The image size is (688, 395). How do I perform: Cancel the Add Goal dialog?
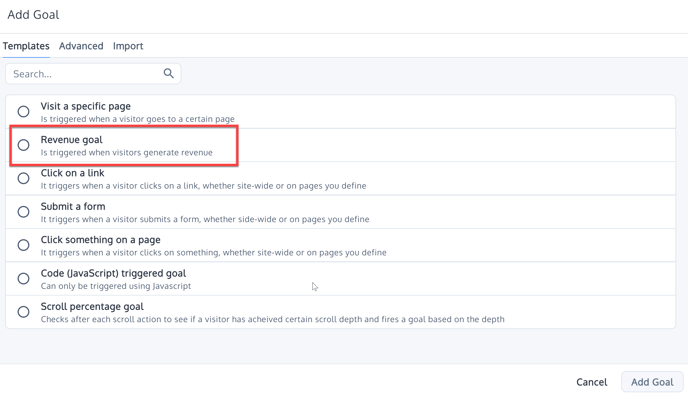pyautogui.click(x=591, y=382)
